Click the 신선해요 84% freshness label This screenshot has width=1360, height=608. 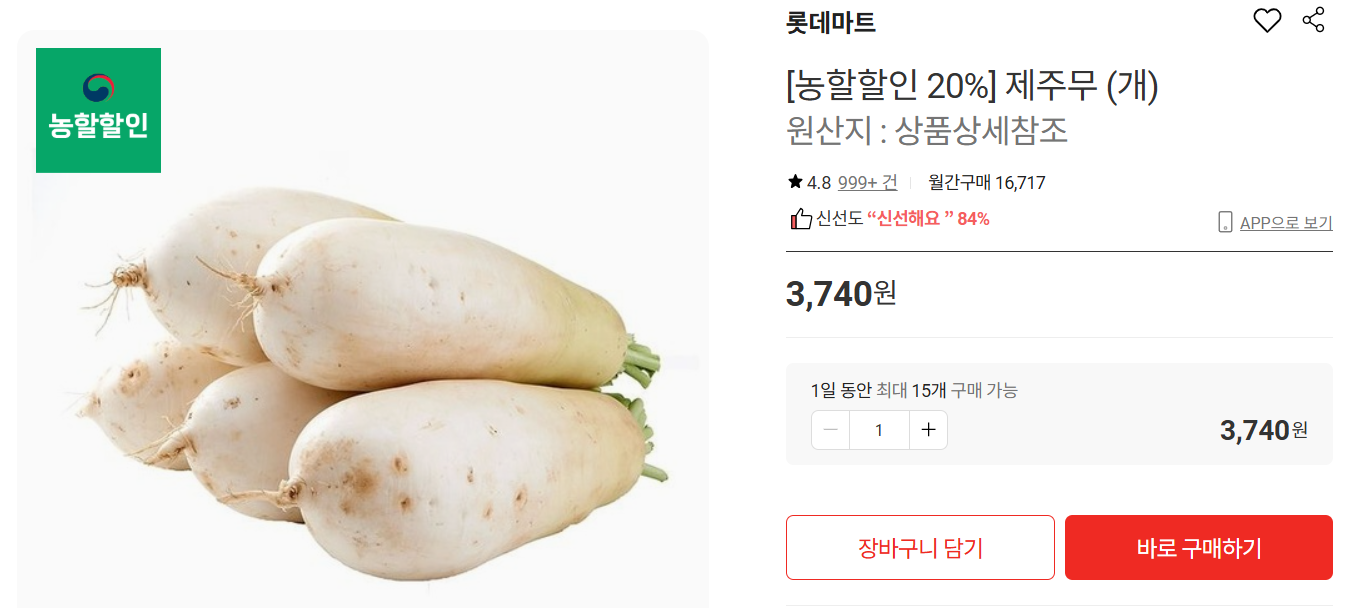pyautogui.click(x=928, y=219)
